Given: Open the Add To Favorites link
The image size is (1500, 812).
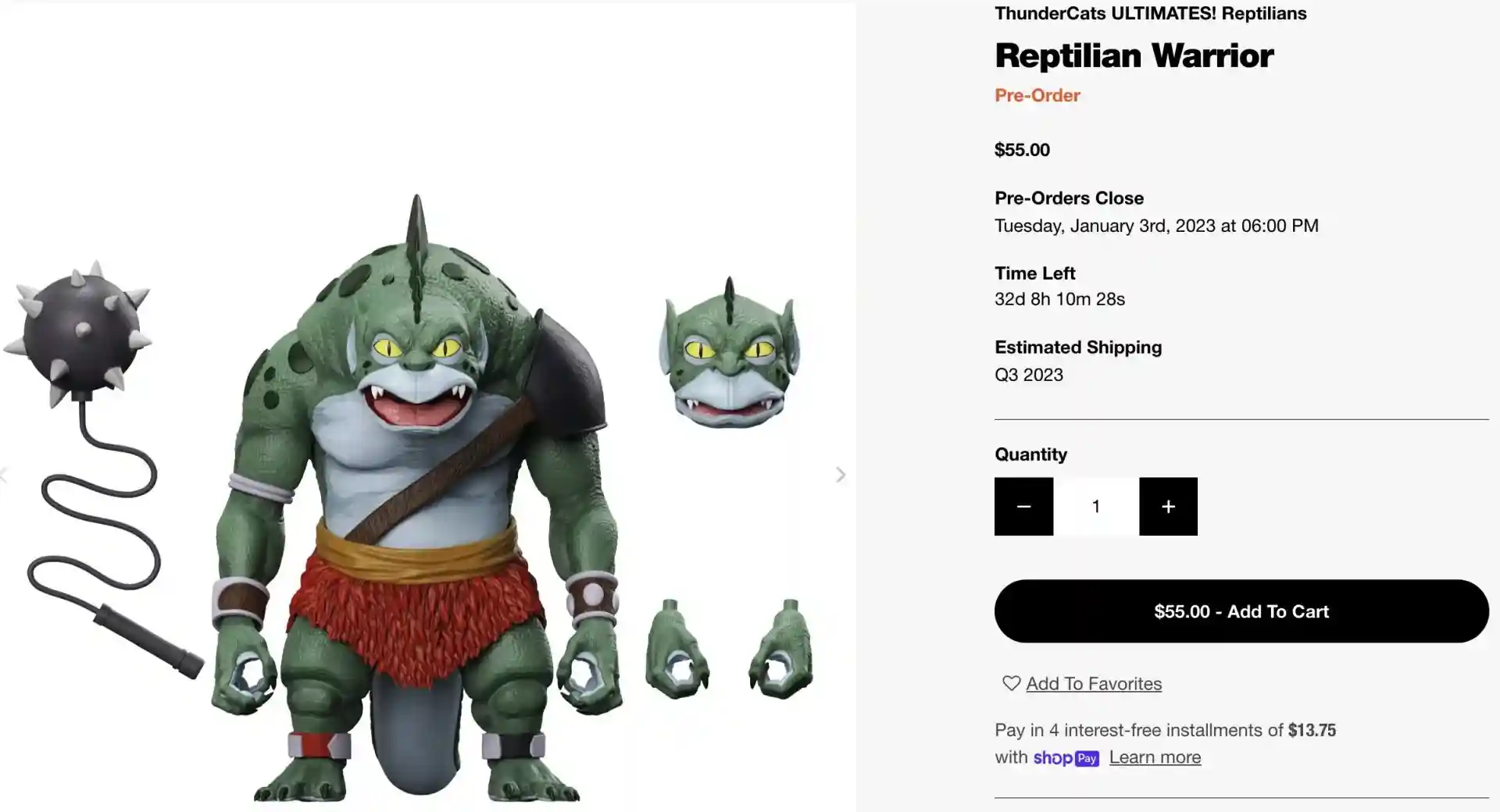Looking at the screenshot, I should coord(1094,684).
